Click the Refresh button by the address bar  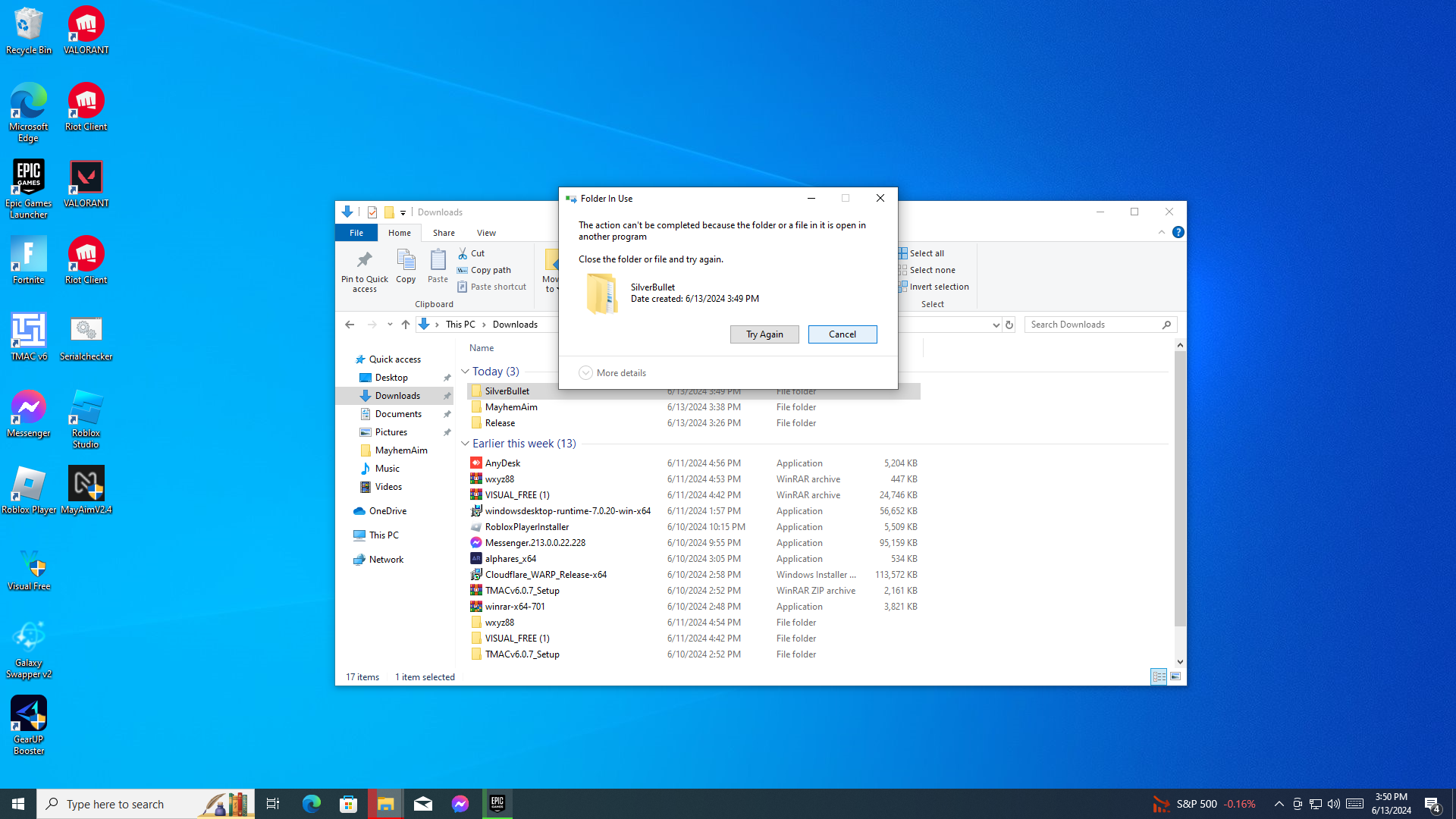(1009, 325)
